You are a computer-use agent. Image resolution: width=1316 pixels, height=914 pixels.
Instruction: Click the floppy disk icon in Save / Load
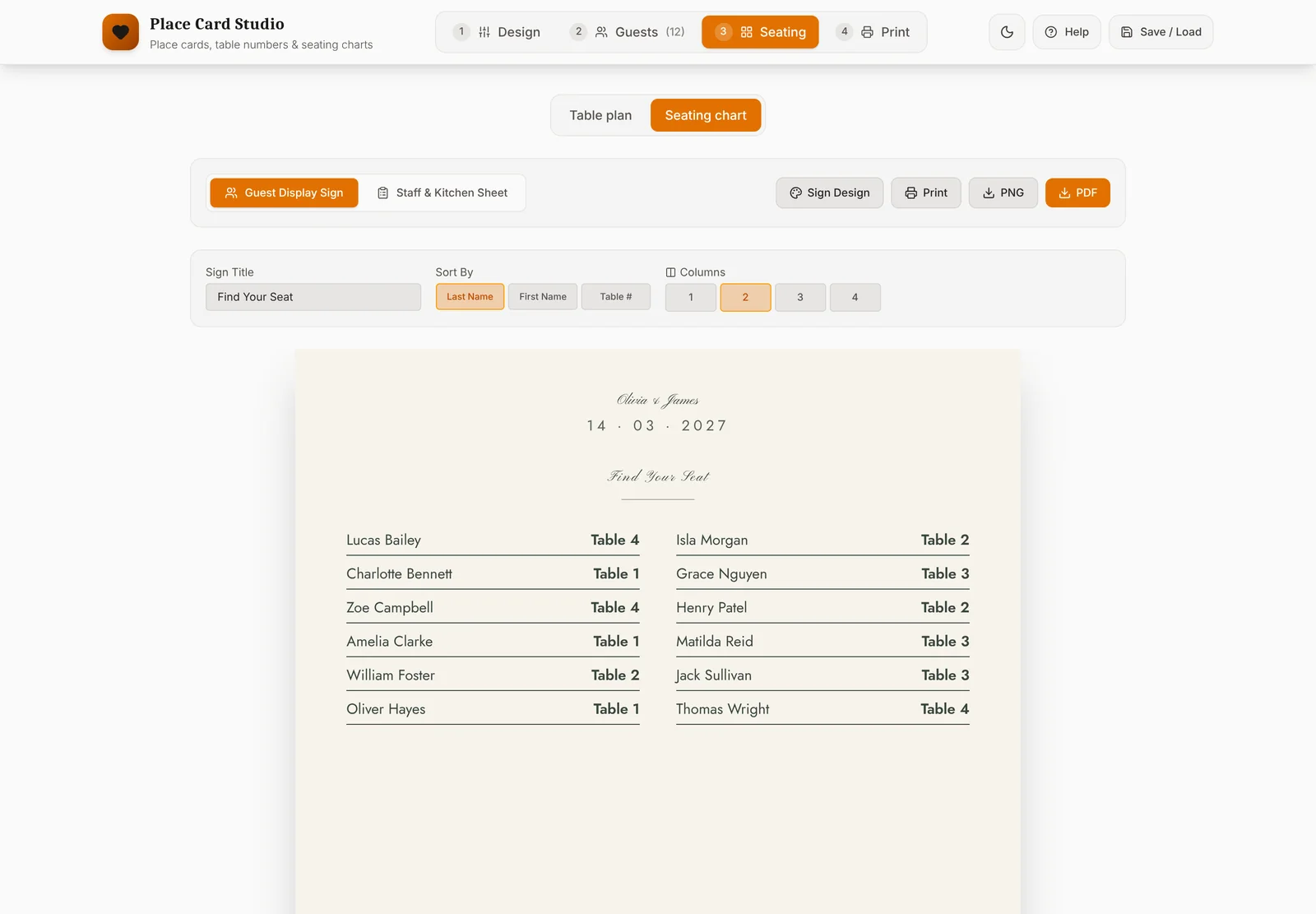point(1127,32)
